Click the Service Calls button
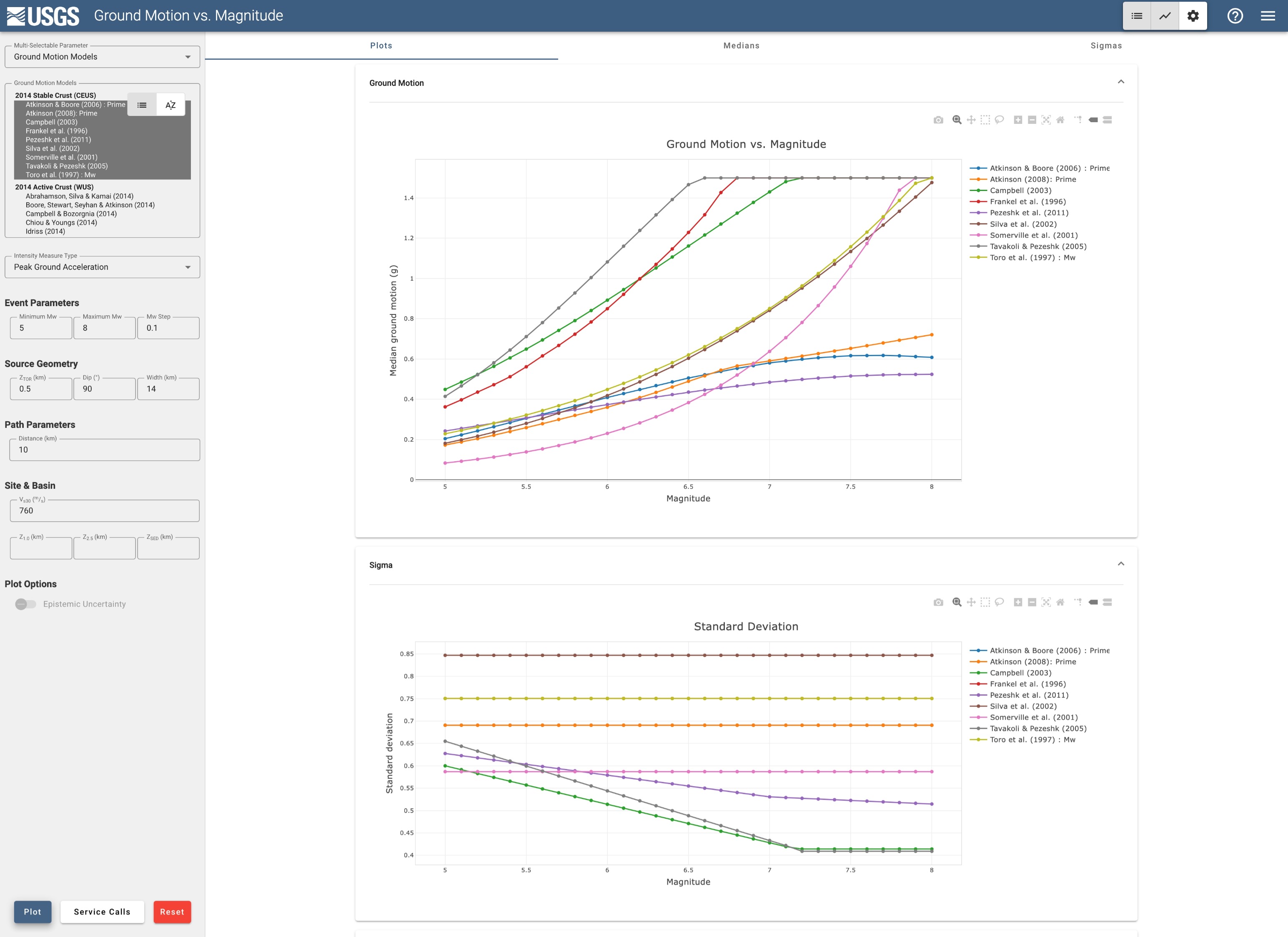 point(102,912)
